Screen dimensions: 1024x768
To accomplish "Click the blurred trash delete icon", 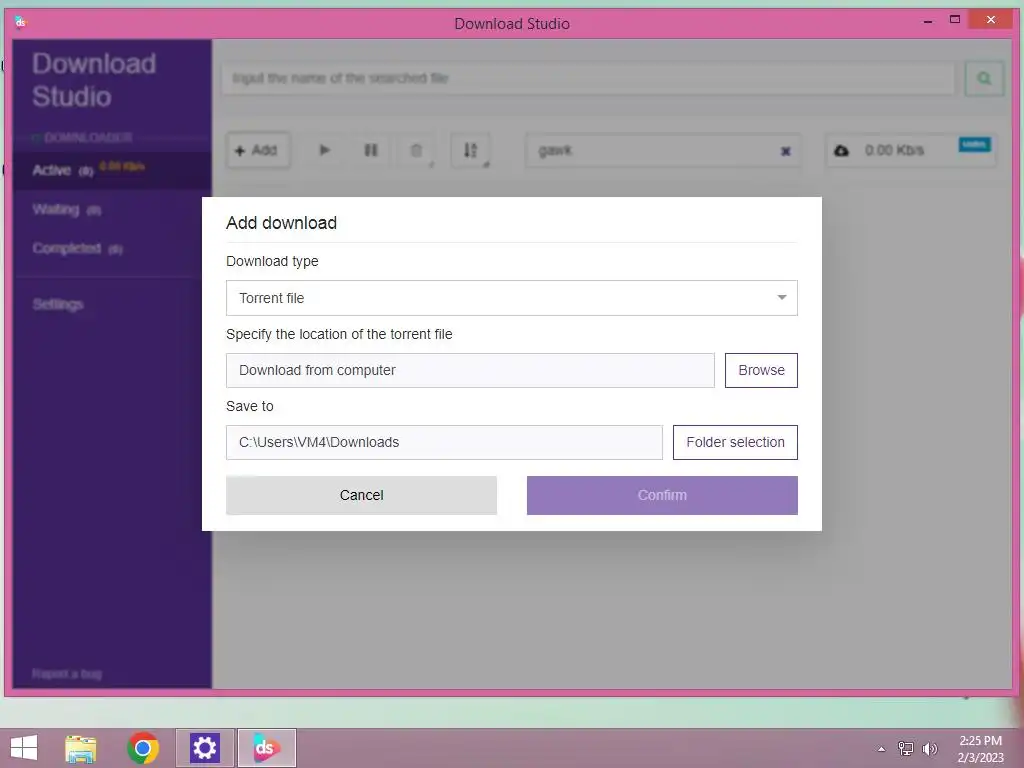I will [416, 150].
